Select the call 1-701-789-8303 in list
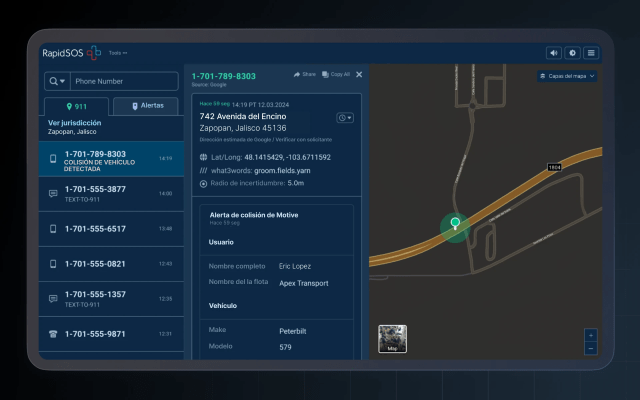This screenshot has height=400, width=640. (111, 158)
